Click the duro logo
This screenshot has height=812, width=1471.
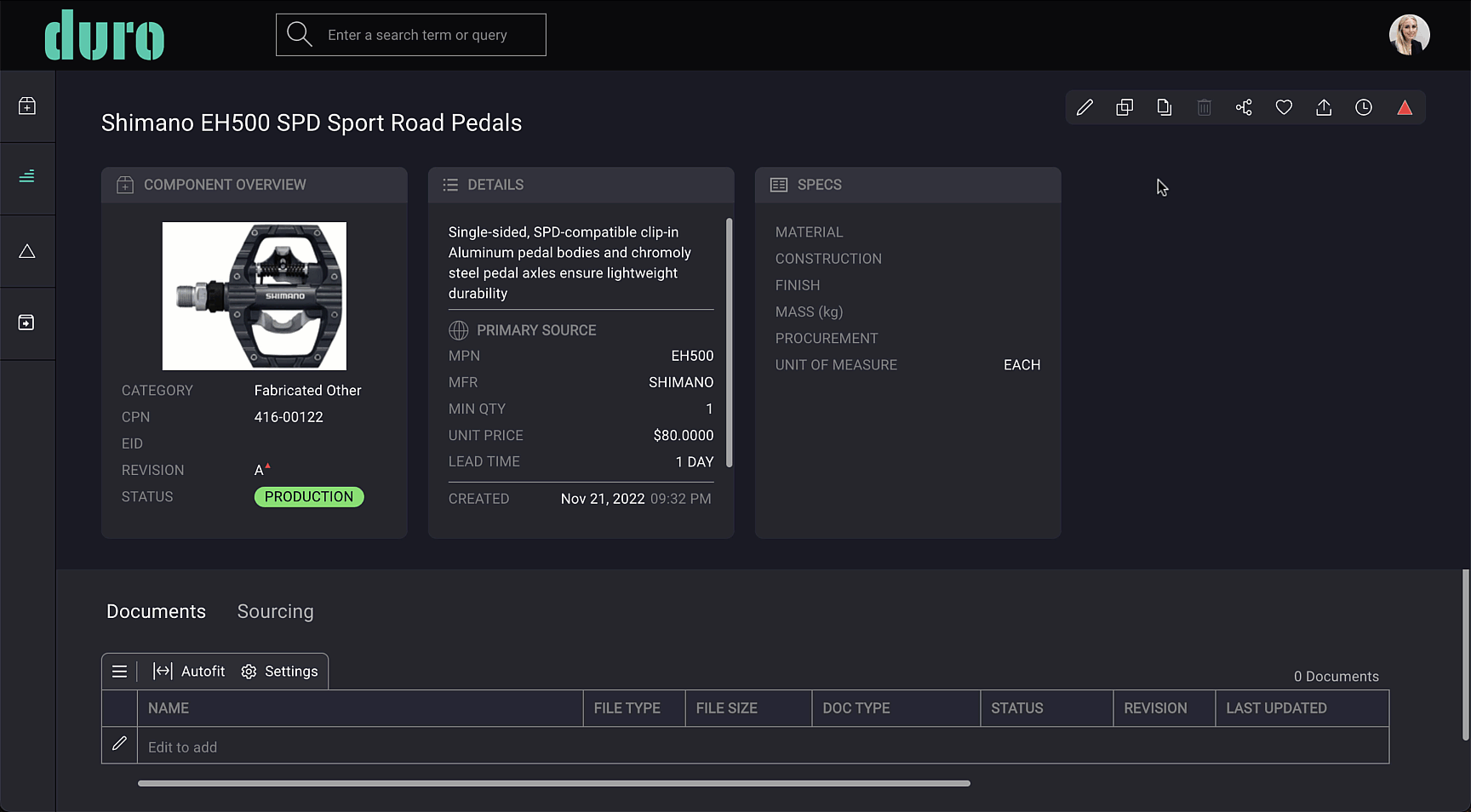(x=104, y=36)
